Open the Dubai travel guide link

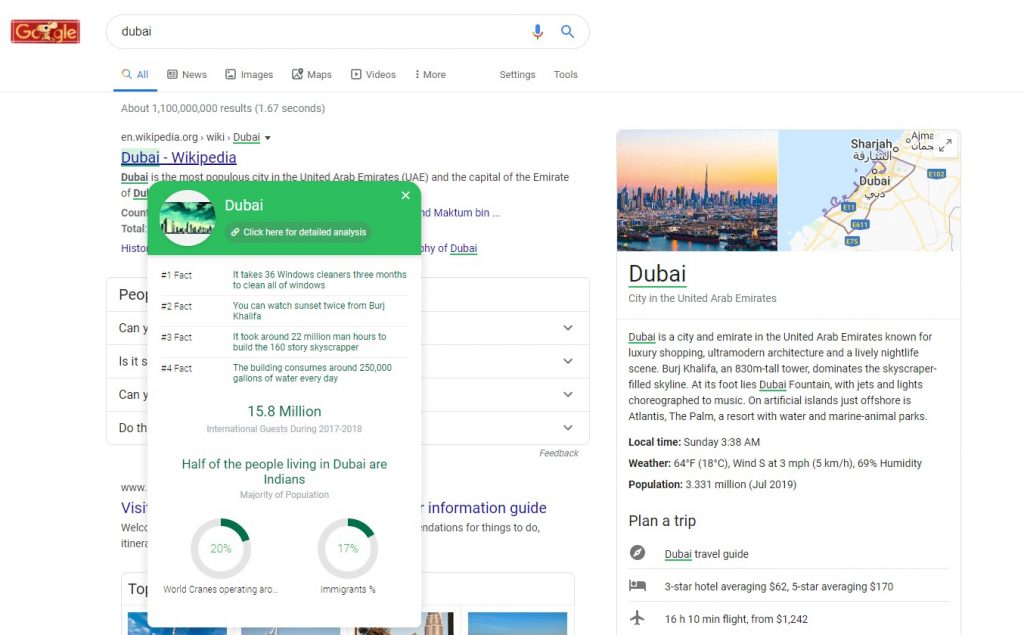[x=707, y=554]
